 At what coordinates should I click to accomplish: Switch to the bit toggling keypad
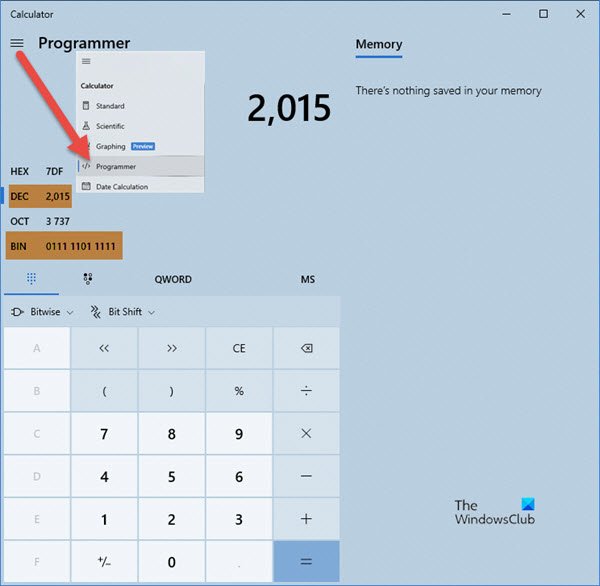coord(88,279)
